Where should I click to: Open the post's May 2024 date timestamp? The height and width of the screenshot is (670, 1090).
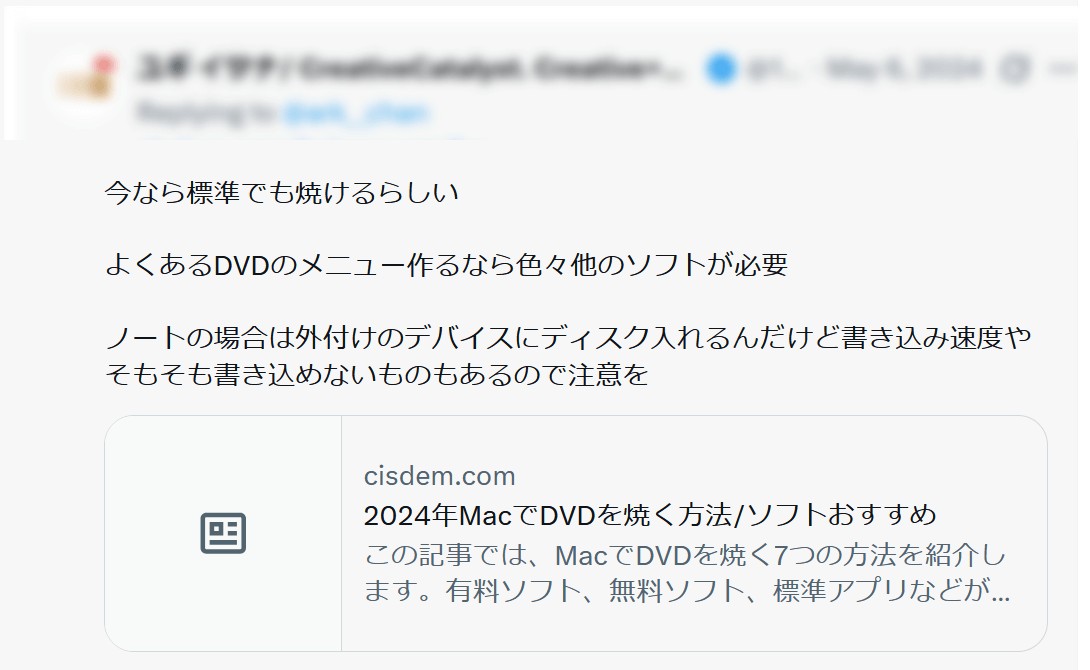(x=904, y=69)
